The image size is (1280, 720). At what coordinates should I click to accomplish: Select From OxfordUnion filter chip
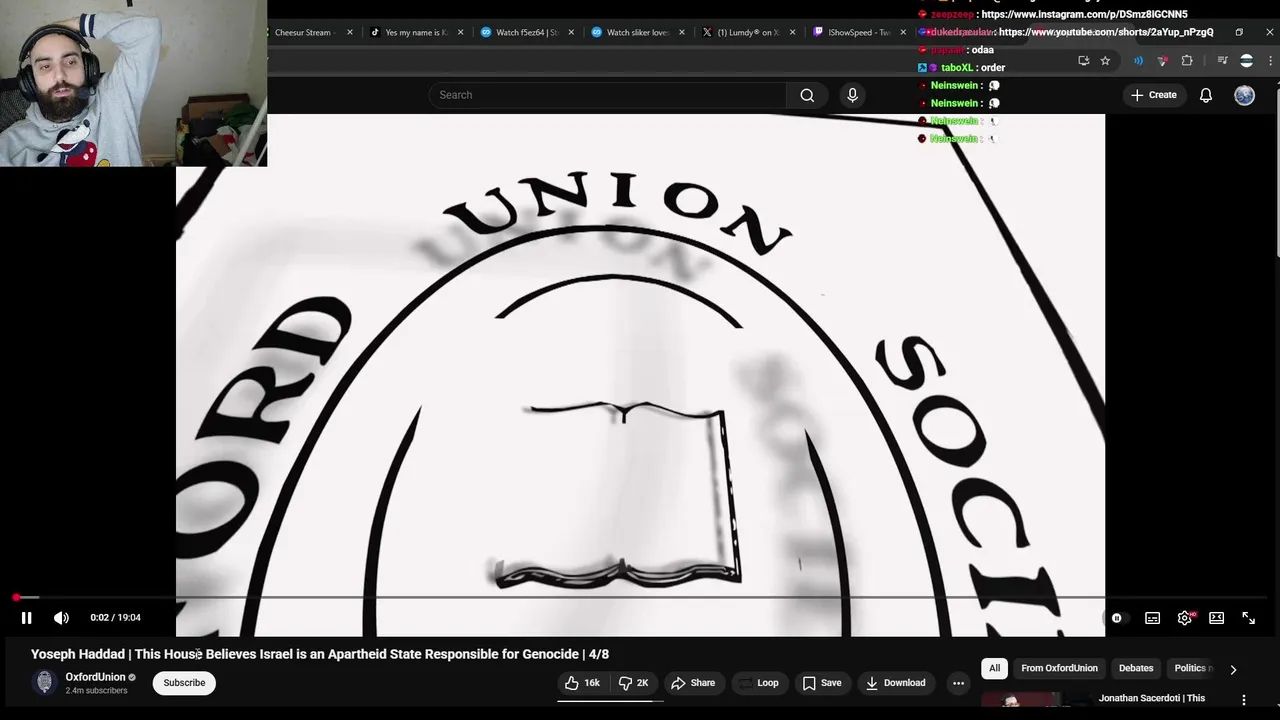coord(1059,668)
